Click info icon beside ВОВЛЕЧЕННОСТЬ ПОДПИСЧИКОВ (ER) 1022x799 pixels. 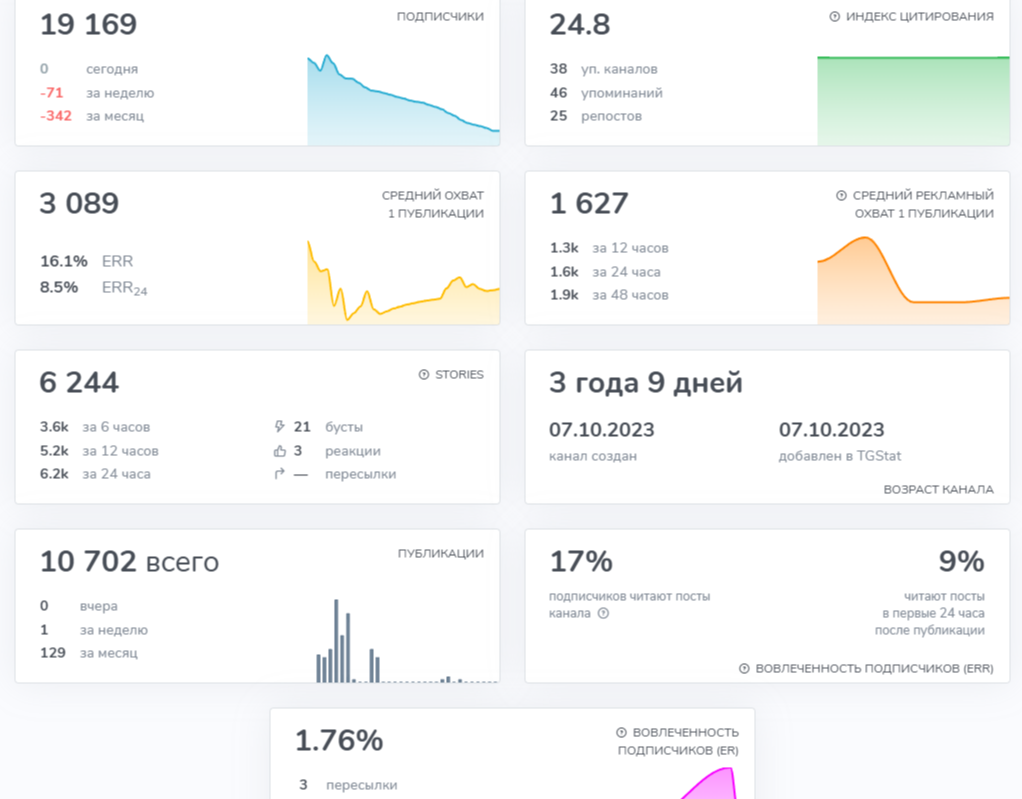(x=621, y=733)
